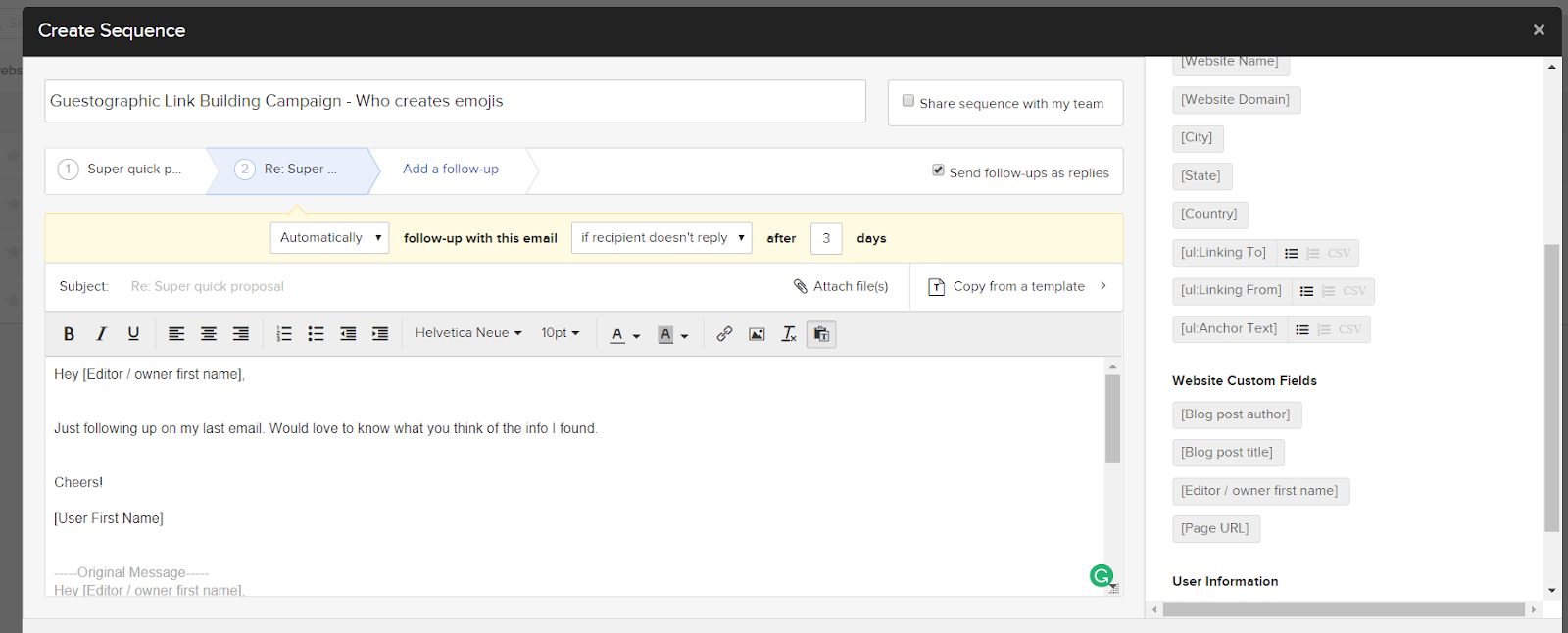
Task: Uncheck Send follow-ups as replies
Action: (x=938, y=170)
